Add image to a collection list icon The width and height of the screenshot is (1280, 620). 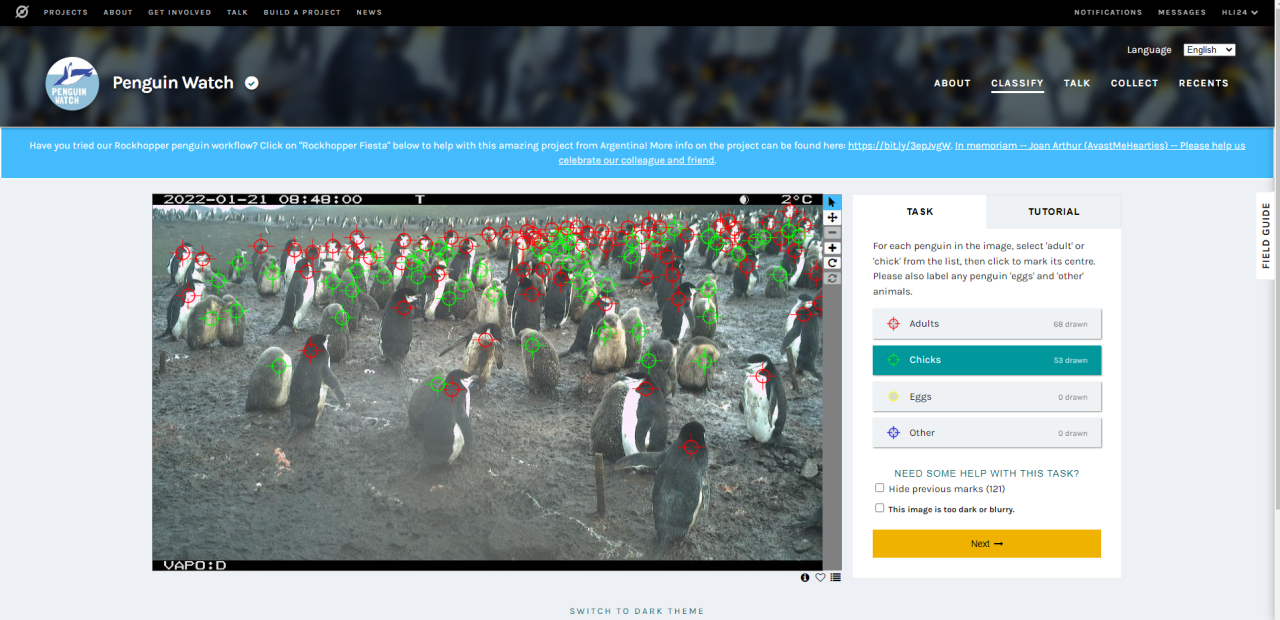point(835,577)
